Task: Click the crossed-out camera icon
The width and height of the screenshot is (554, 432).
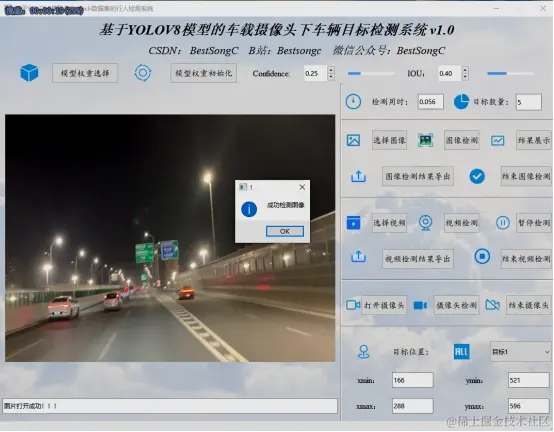Action: [493, 304]
